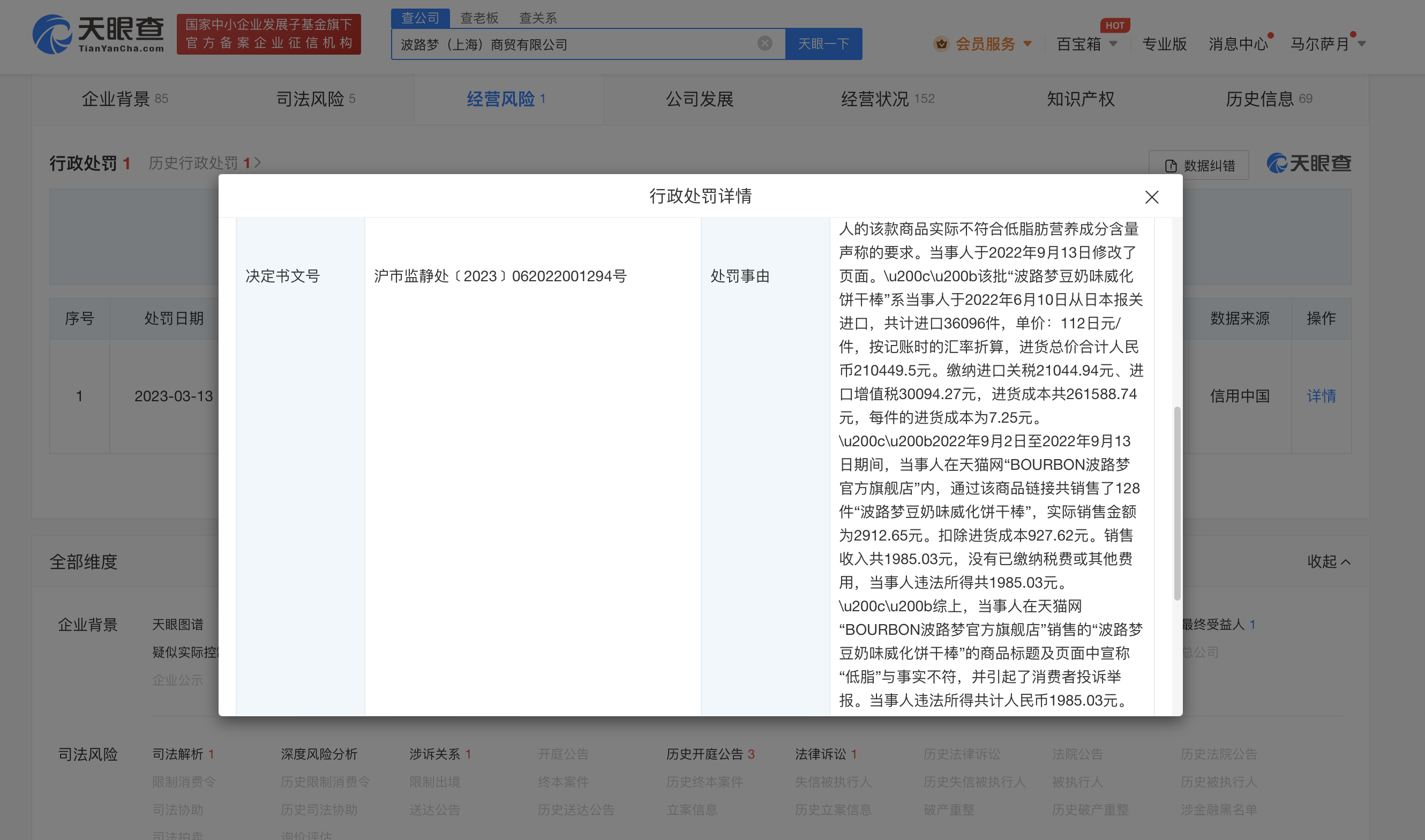
Task: Click the Tianyancha logo at top left
Action: pos(97,35)
